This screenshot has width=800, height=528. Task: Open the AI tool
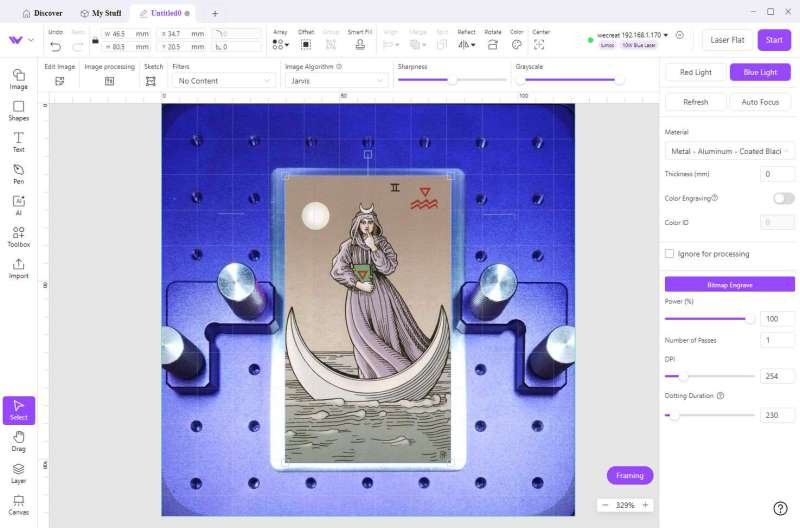[x=18, y=206]
